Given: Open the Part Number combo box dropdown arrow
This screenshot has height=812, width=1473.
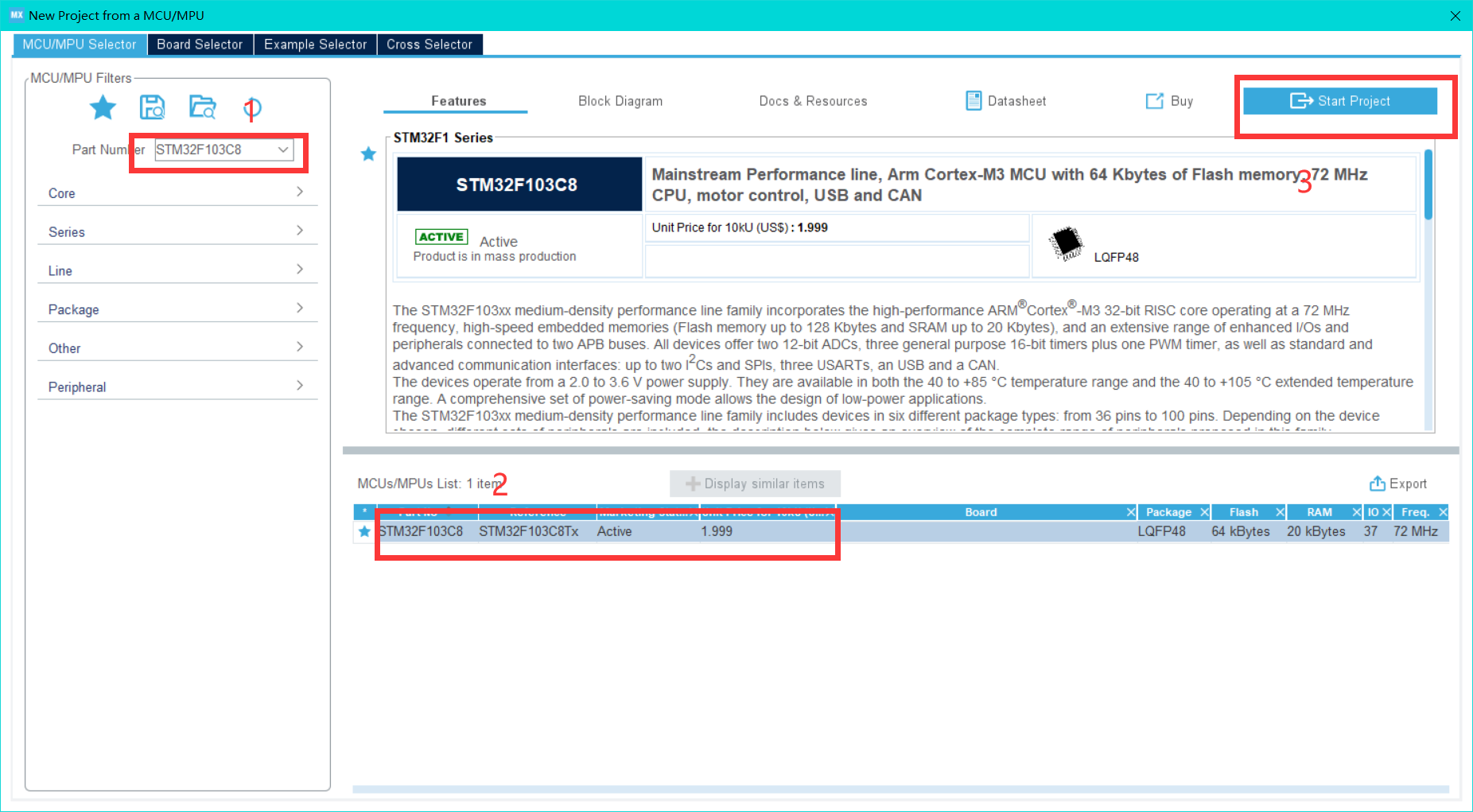Looking at the screenshot, I should (x=283, y=150).
